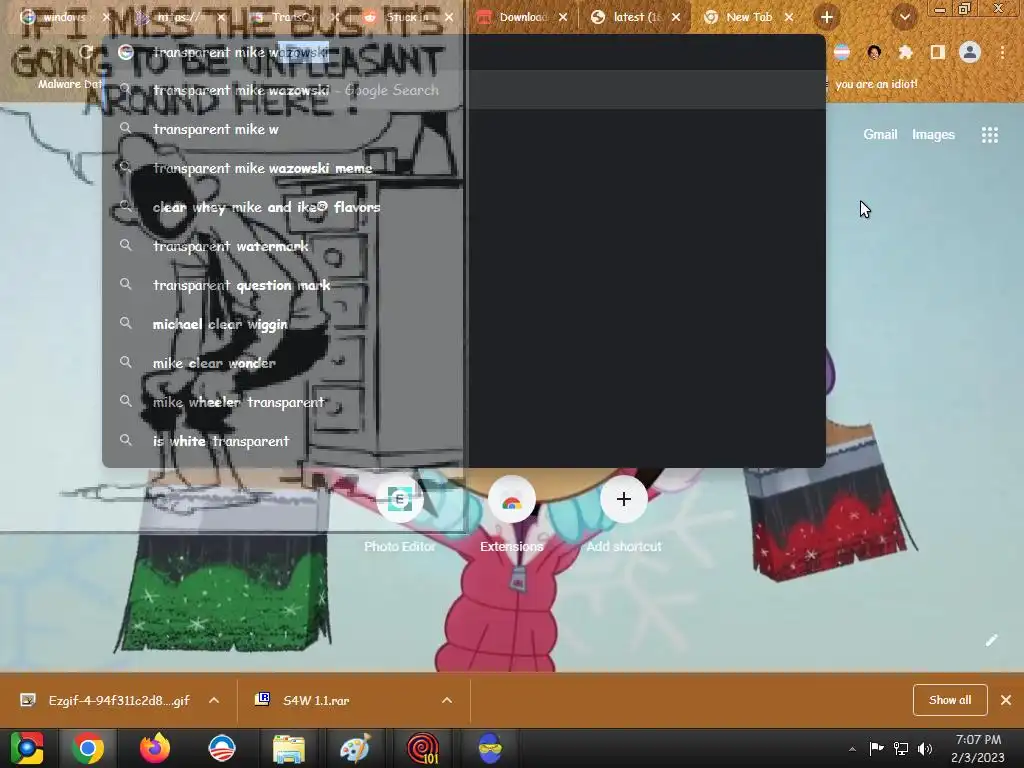Click the round avatar extension icon
Viewport: 1024px width, 768px height.
[x=874, y=52]
